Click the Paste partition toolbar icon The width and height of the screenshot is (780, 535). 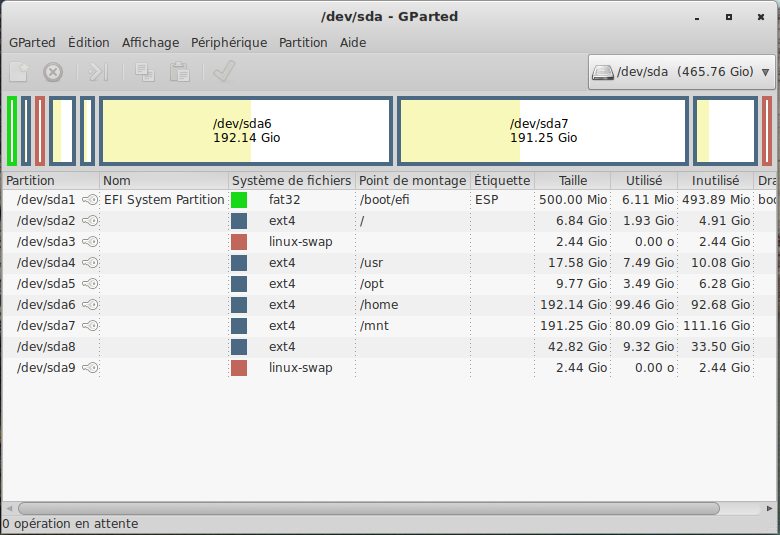(180, 72)
